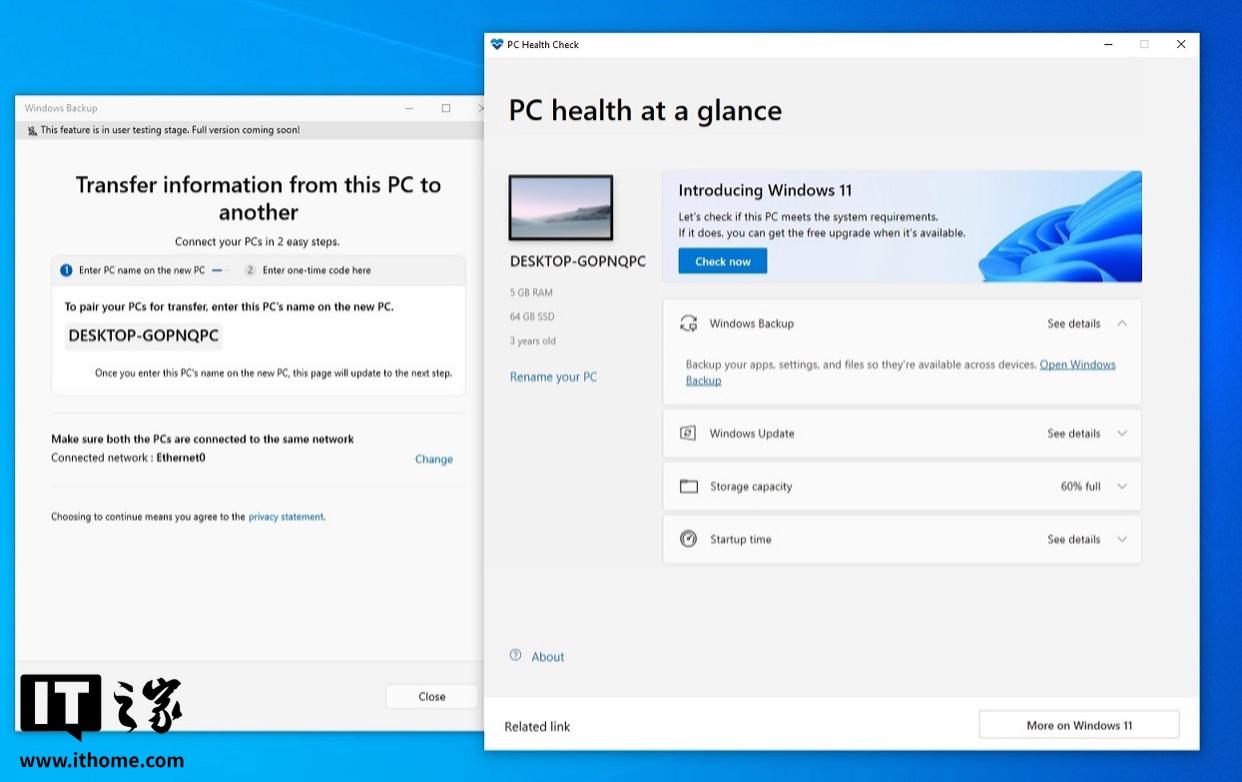Click the Startup time row label
Viewport: 1242px width, 782px height.
click(x=740, y=540)
